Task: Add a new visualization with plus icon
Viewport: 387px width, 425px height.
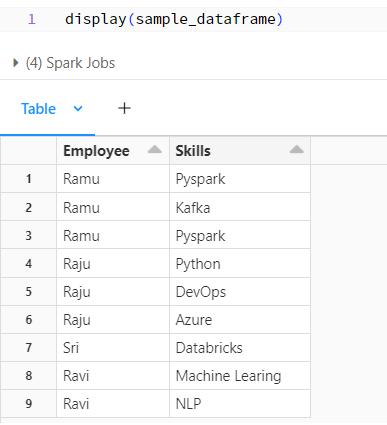Action: (x=124, y=108)
